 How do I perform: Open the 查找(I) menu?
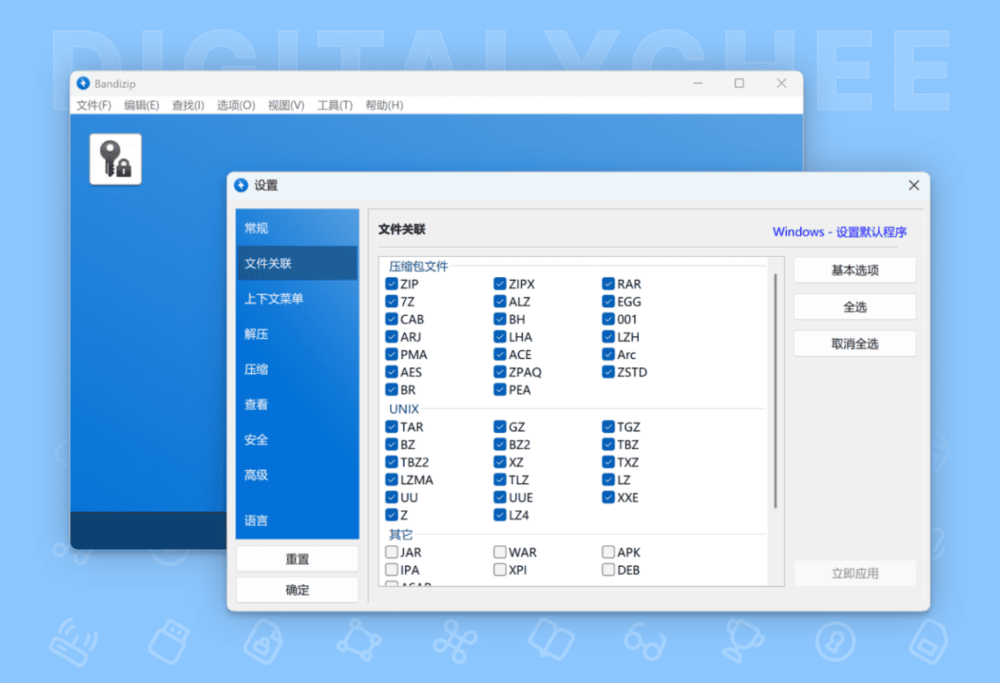point(188,105)
